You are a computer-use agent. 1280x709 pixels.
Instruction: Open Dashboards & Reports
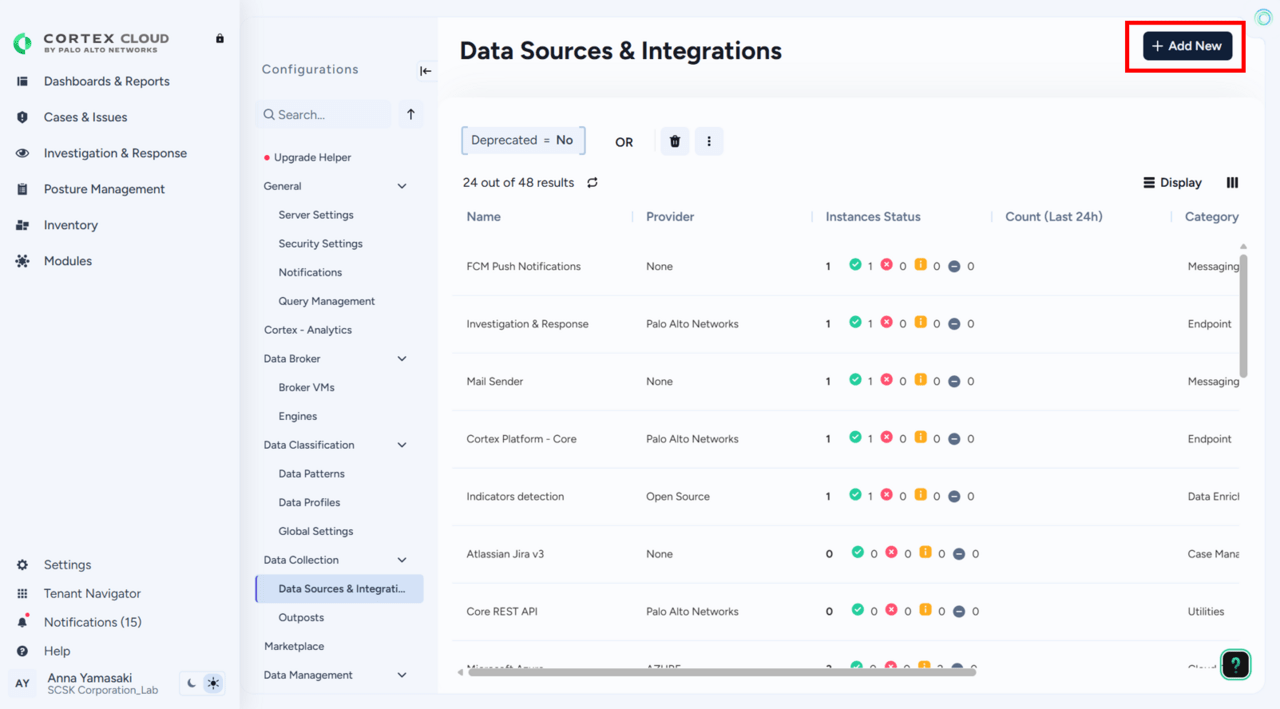point(106,81)
